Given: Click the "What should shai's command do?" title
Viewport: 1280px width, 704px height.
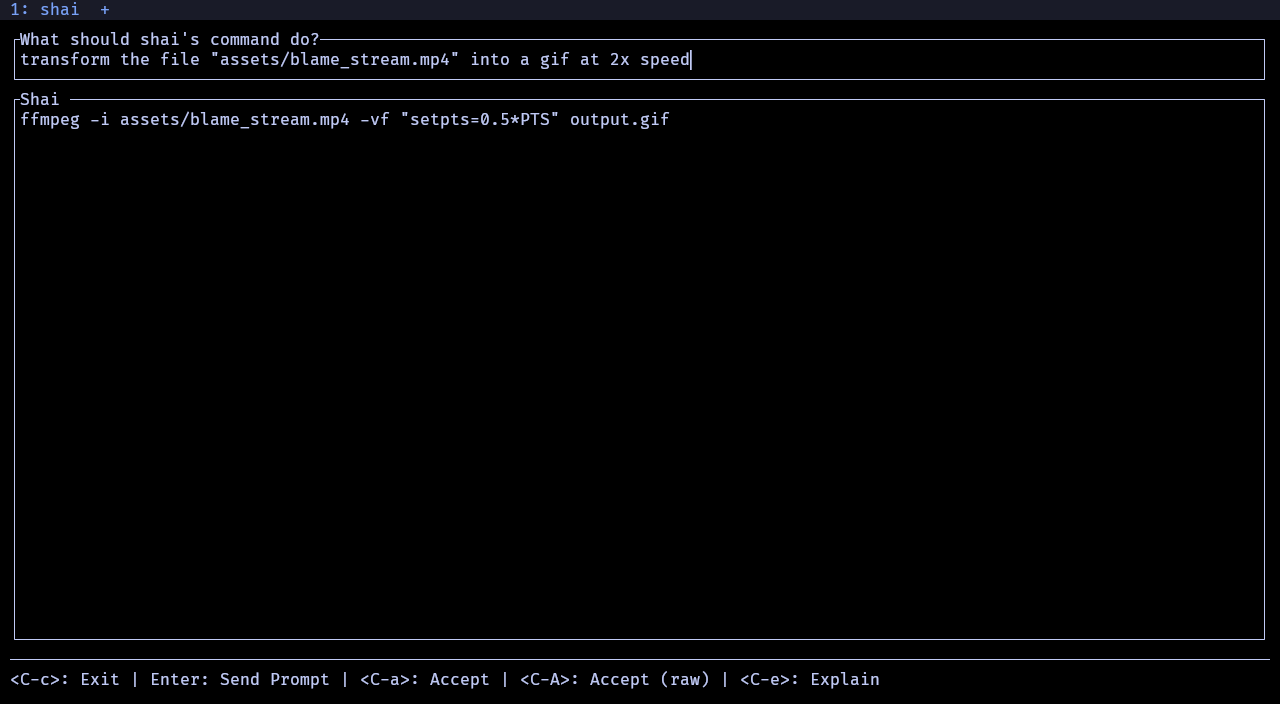Looking at the screenshot, I should [x=170, y=40].
